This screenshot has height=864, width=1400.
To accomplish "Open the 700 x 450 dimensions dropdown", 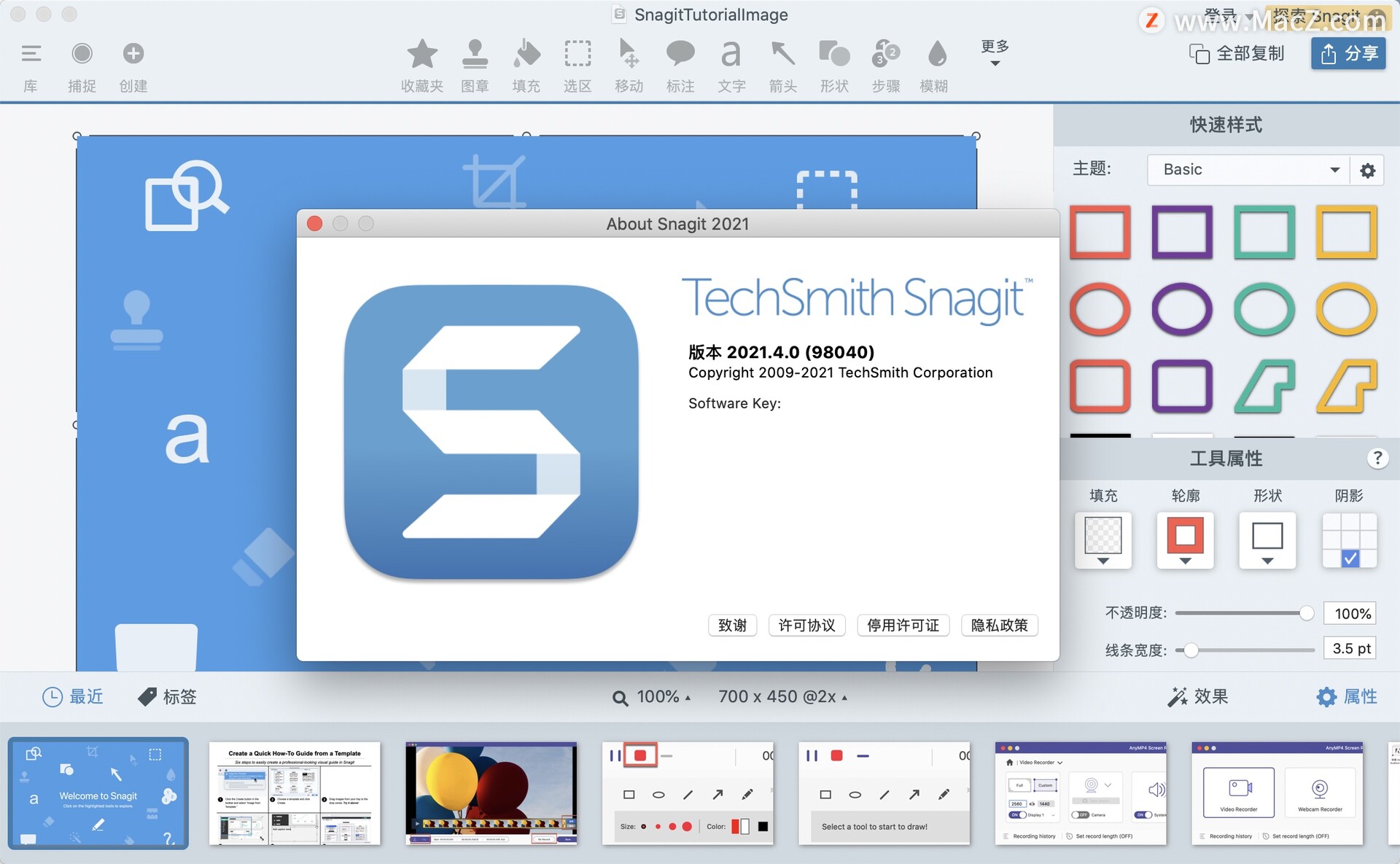I will point(782,696).
